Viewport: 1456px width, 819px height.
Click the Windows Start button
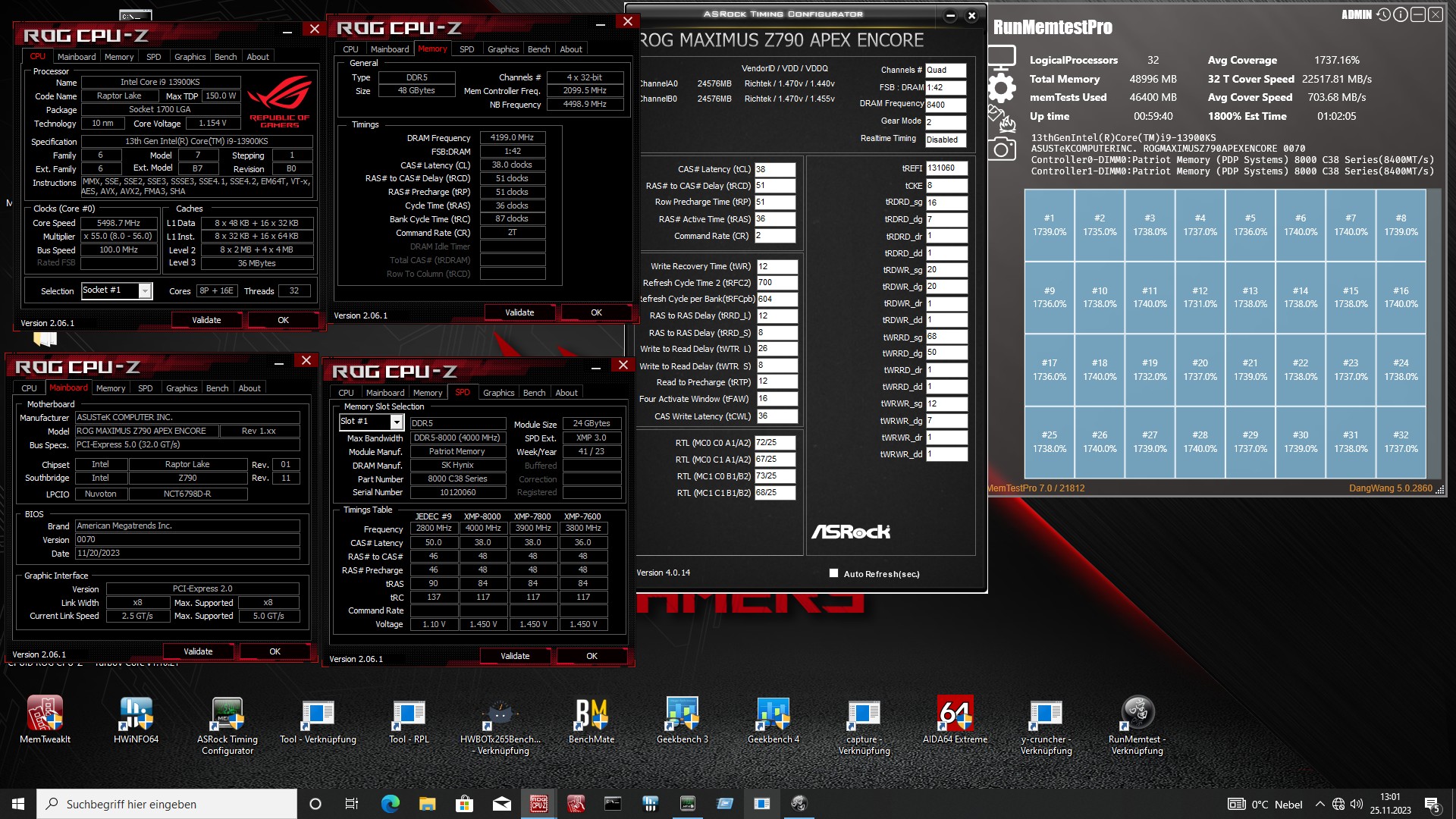coord(18,804)
